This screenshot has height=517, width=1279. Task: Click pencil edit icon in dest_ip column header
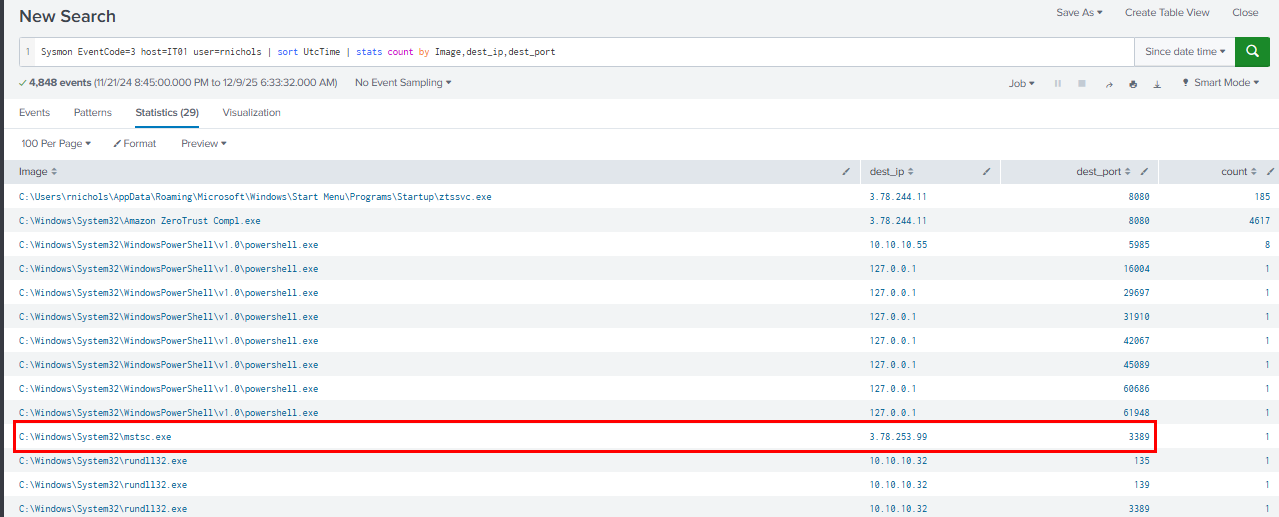987,172
